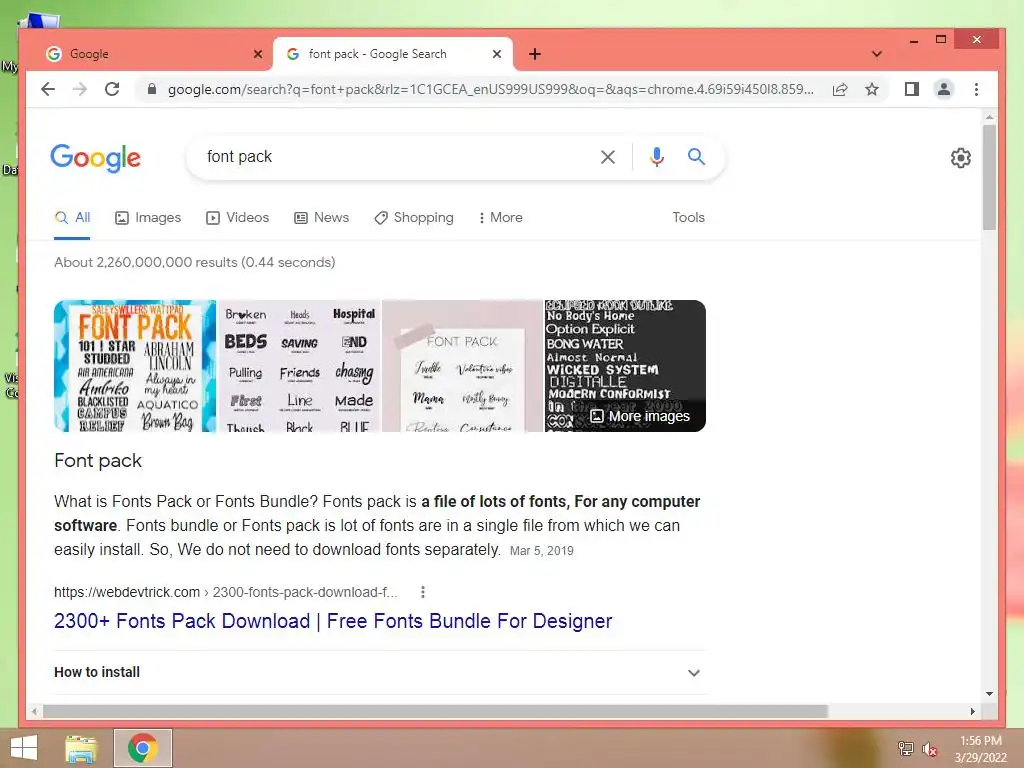Screen dimensions: 1024x768
Task: Click the scrollbar up arrow
Action: coord(989,118)
